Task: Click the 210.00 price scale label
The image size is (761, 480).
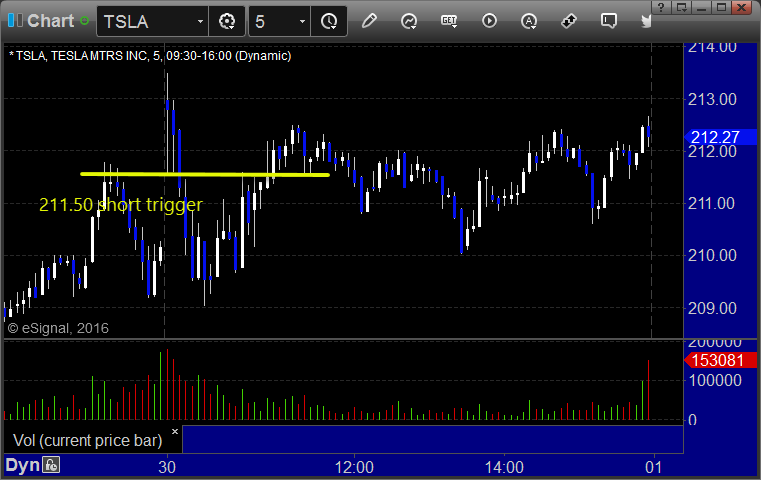Action: pos(712,255)
